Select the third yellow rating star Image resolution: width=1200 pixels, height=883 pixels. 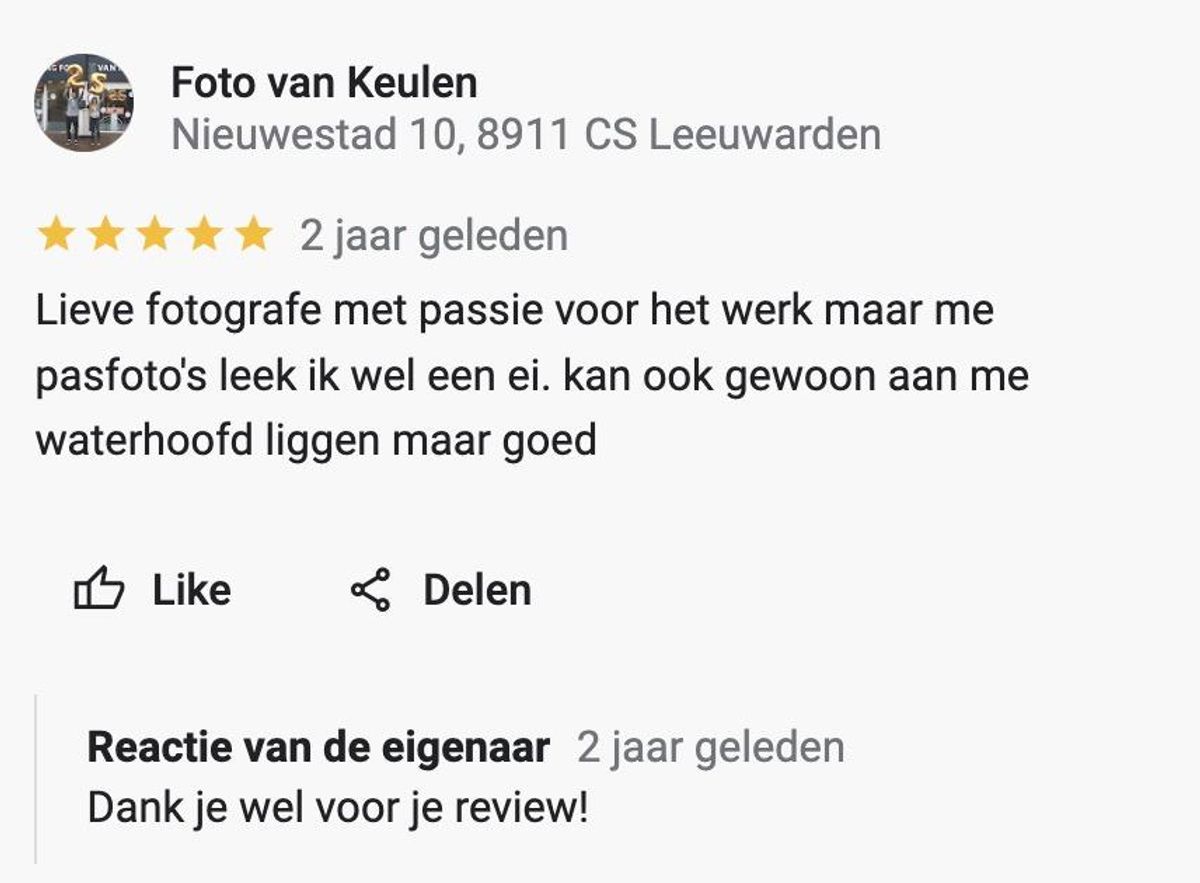click(155, 235)
